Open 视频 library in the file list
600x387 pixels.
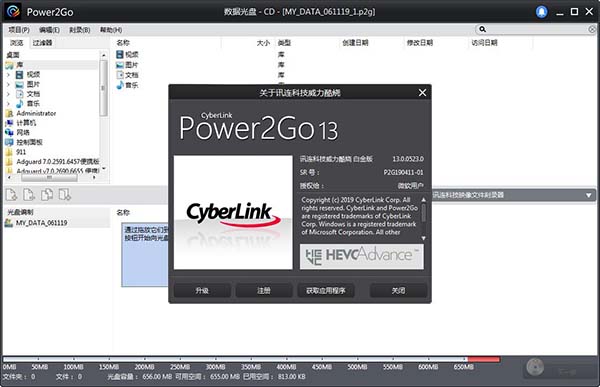click(127, 55)
